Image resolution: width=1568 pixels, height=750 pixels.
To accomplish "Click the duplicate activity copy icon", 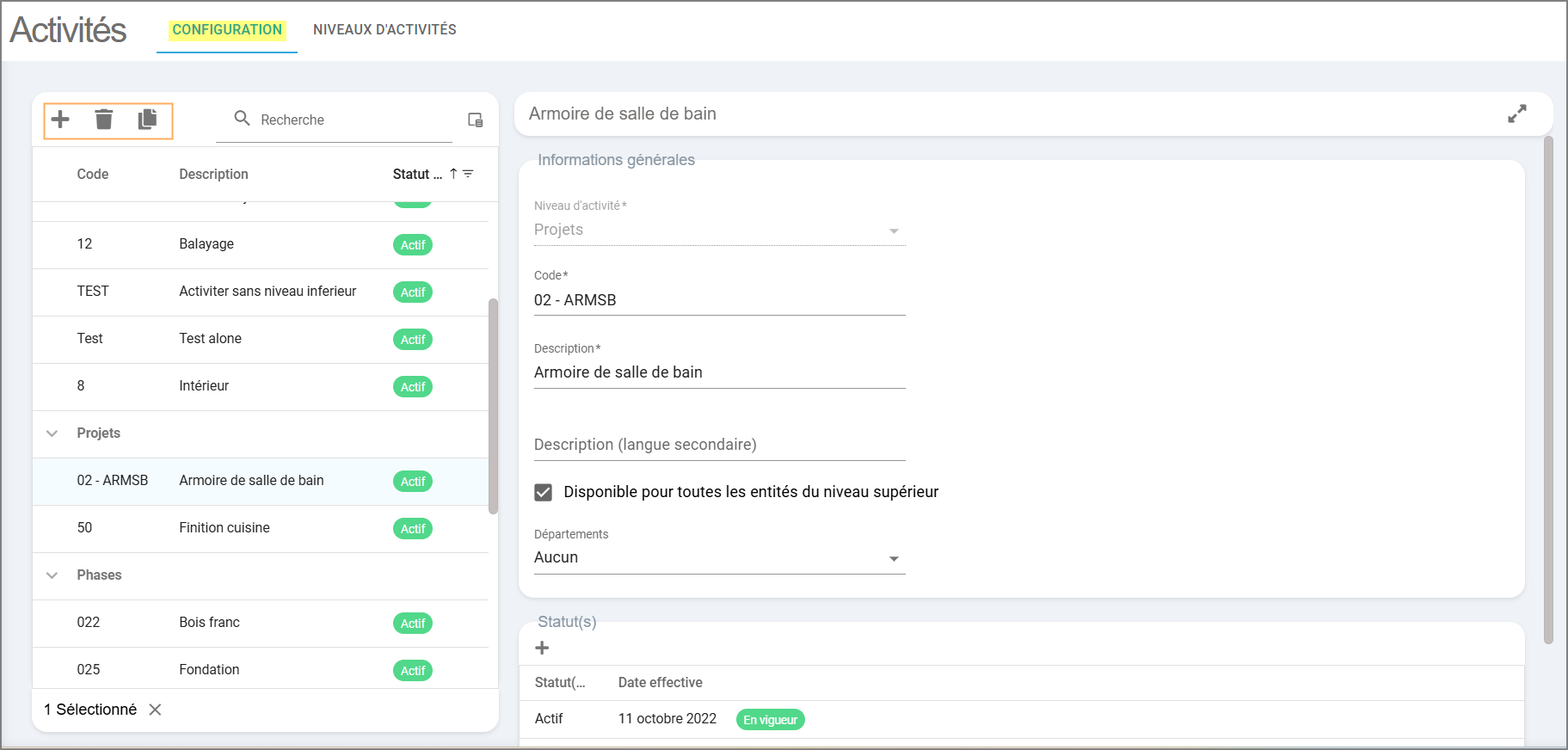I will [x=148, y=120].
